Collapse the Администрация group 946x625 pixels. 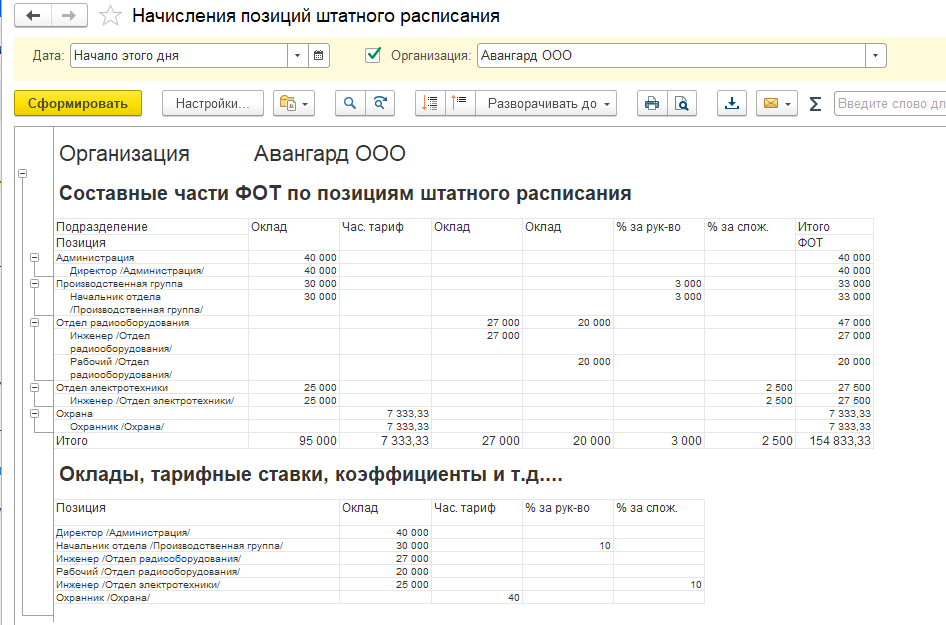(35, 257)
